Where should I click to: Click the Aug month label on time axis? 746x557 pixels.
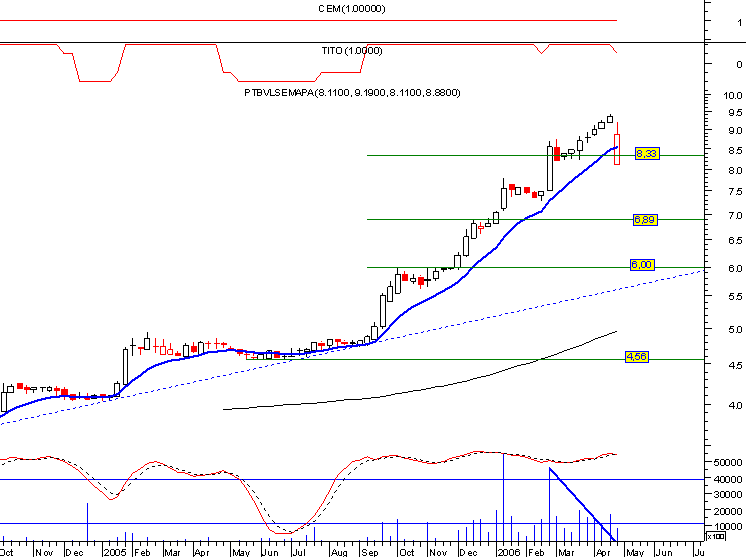[x=339, y=552]
